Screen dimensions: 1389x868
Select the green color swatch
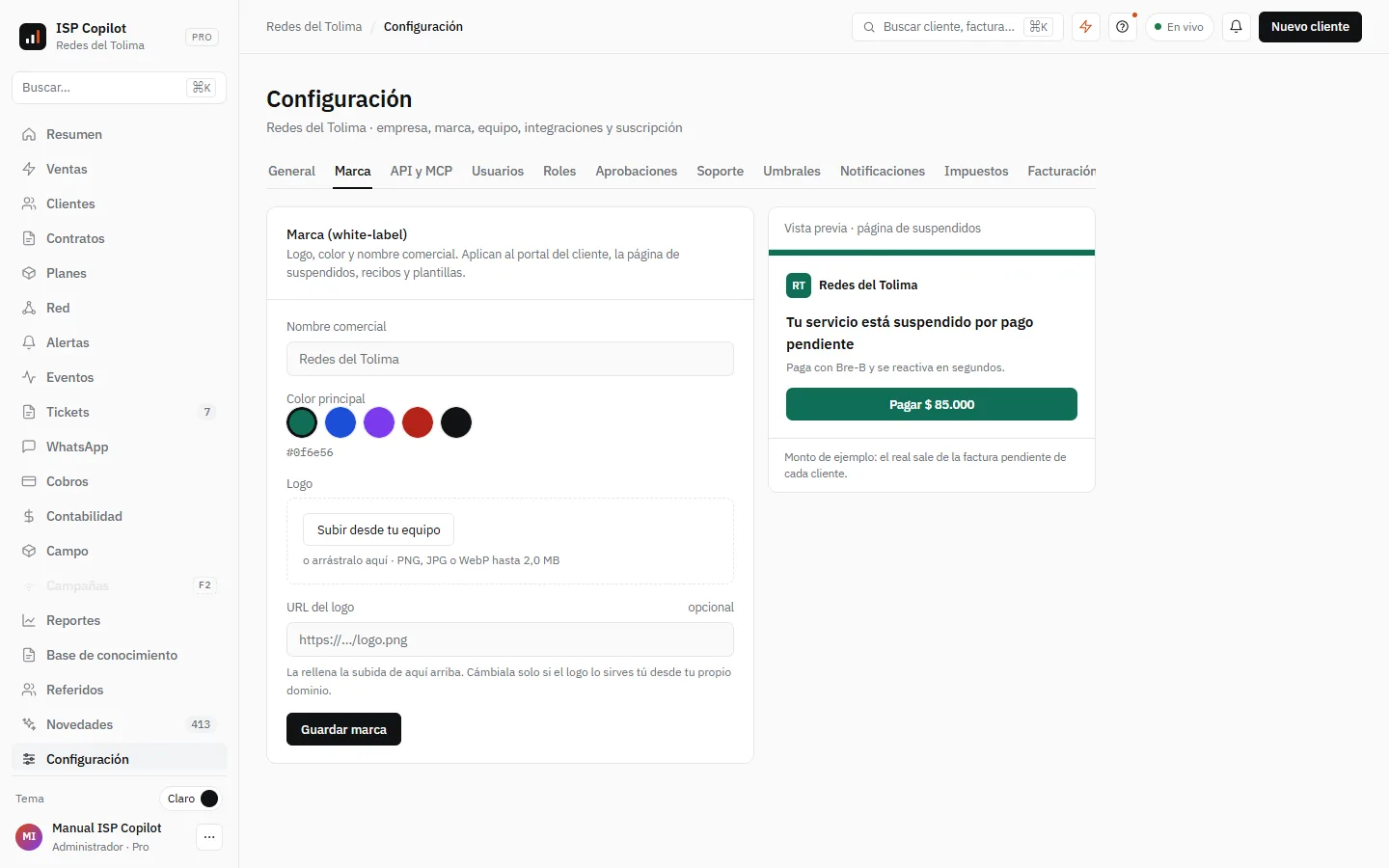point(302,422)
